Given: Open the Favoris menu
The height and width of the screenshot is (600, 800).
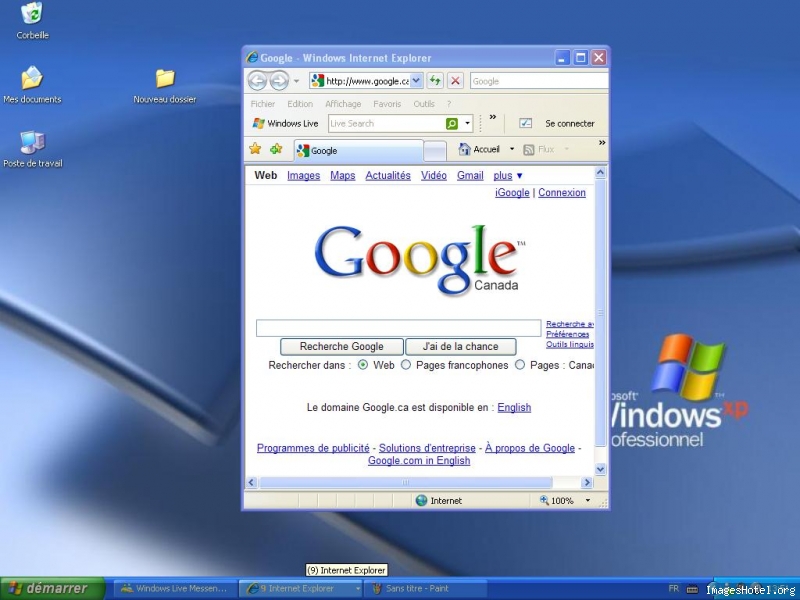Looking at the screenshot, I should [387, 104].
